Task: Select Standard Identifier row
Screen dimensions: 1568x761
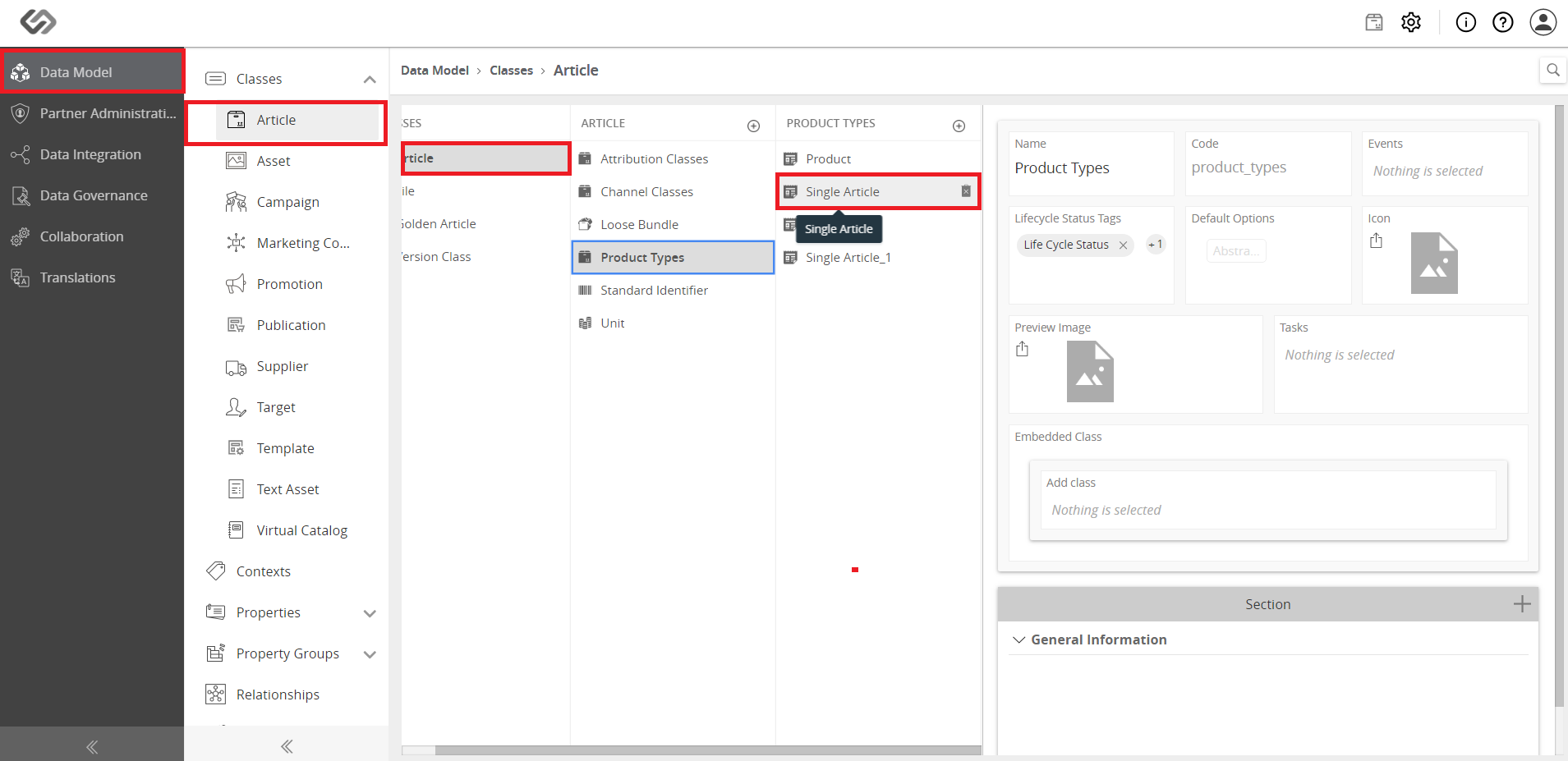Action: [673, 290]
